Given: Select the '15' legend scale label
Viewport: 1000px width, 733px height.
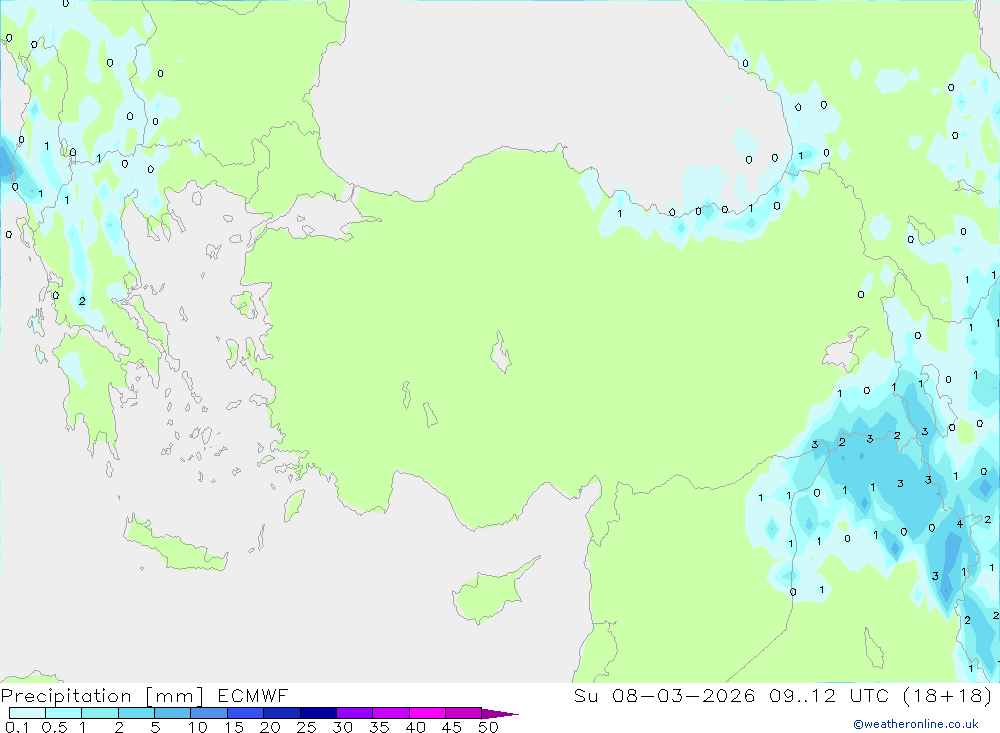Looking at the screenshot, I should (234, 727).
